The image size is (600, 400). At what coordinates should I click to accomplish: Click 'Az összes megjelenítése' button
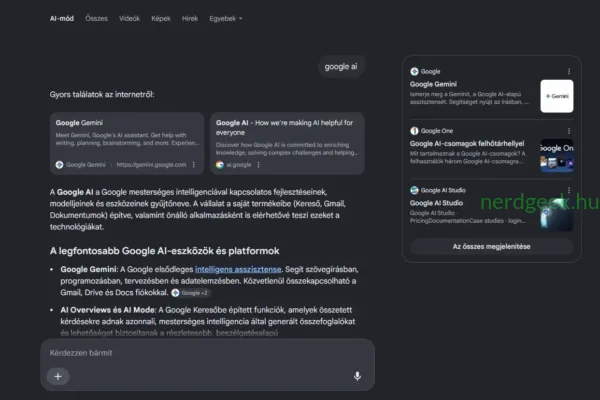tap(491, 247)
